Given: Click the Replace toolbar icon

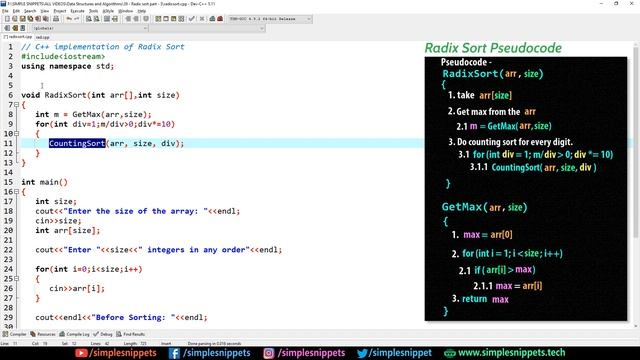Looking at the screenshot, I should coord(96,19).
